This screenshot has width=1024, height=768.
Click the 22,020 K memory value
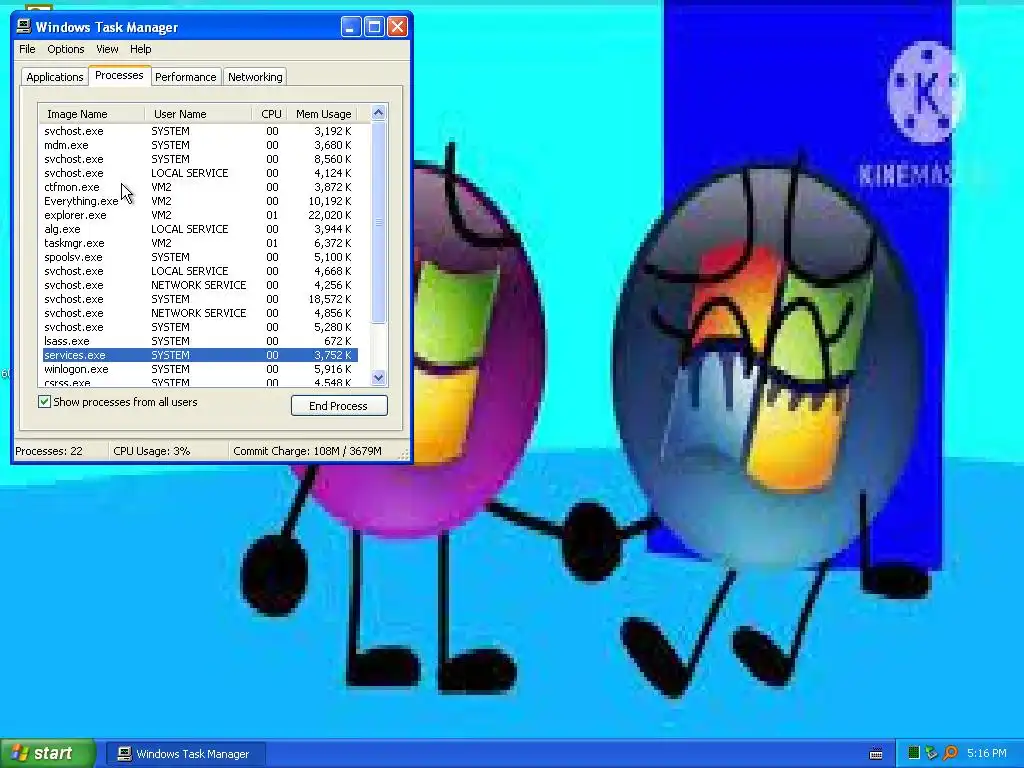click(330, 215)
